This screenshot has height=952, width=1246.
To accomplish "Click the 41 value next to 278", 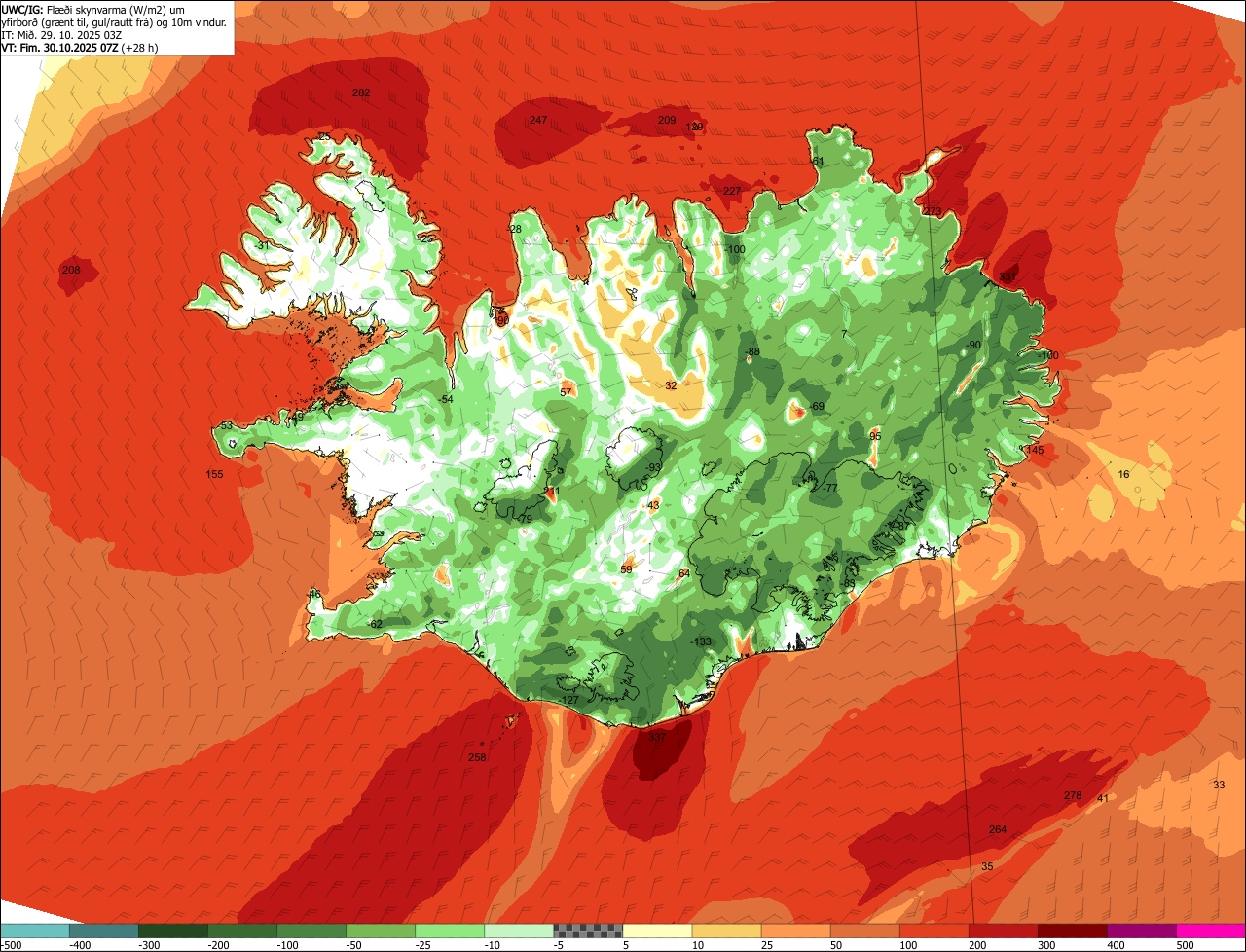I will point(1103,798).
